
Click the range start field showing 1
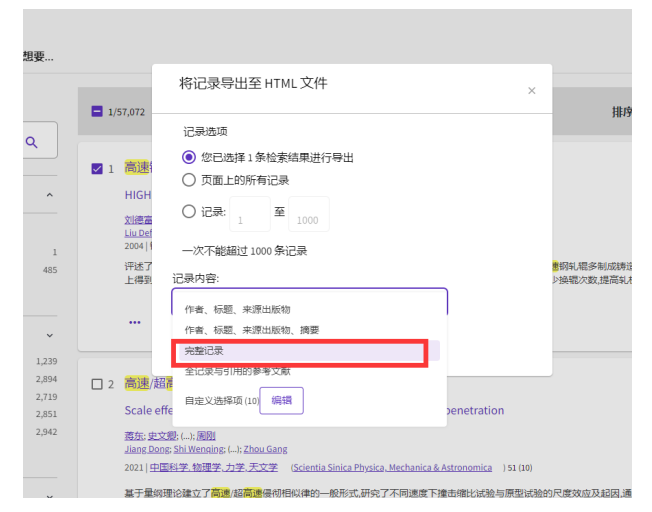coord(250,214)
